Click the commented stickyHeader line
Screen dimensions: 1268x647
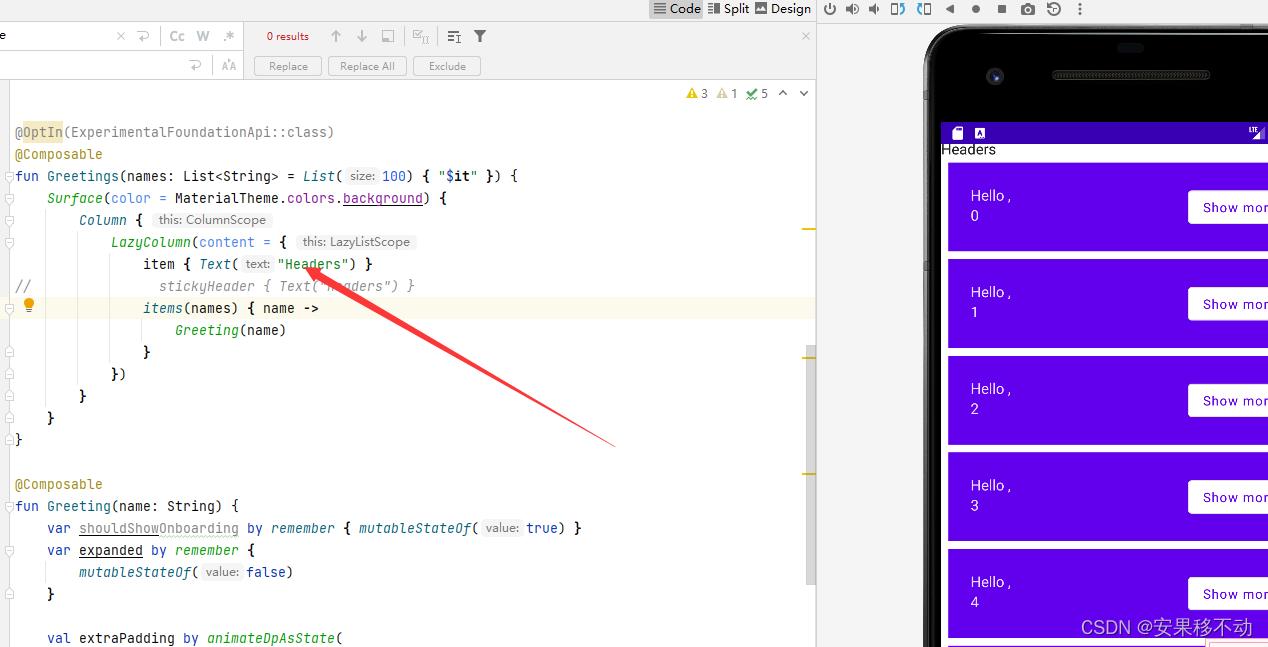[x=286, y=286]
